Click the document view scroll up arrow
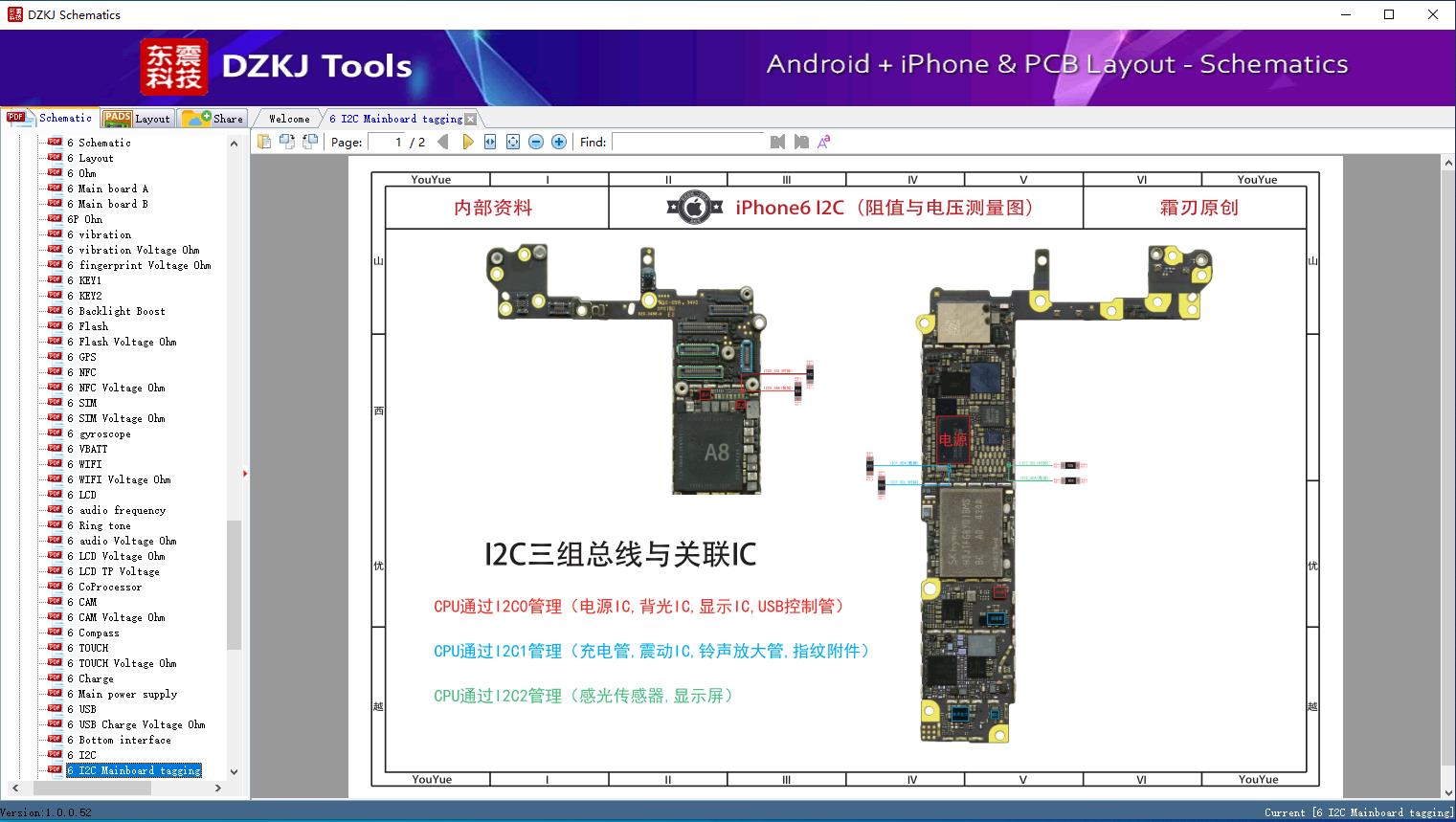Screen dimensions: 1456x822 (x=1447, y=164)
